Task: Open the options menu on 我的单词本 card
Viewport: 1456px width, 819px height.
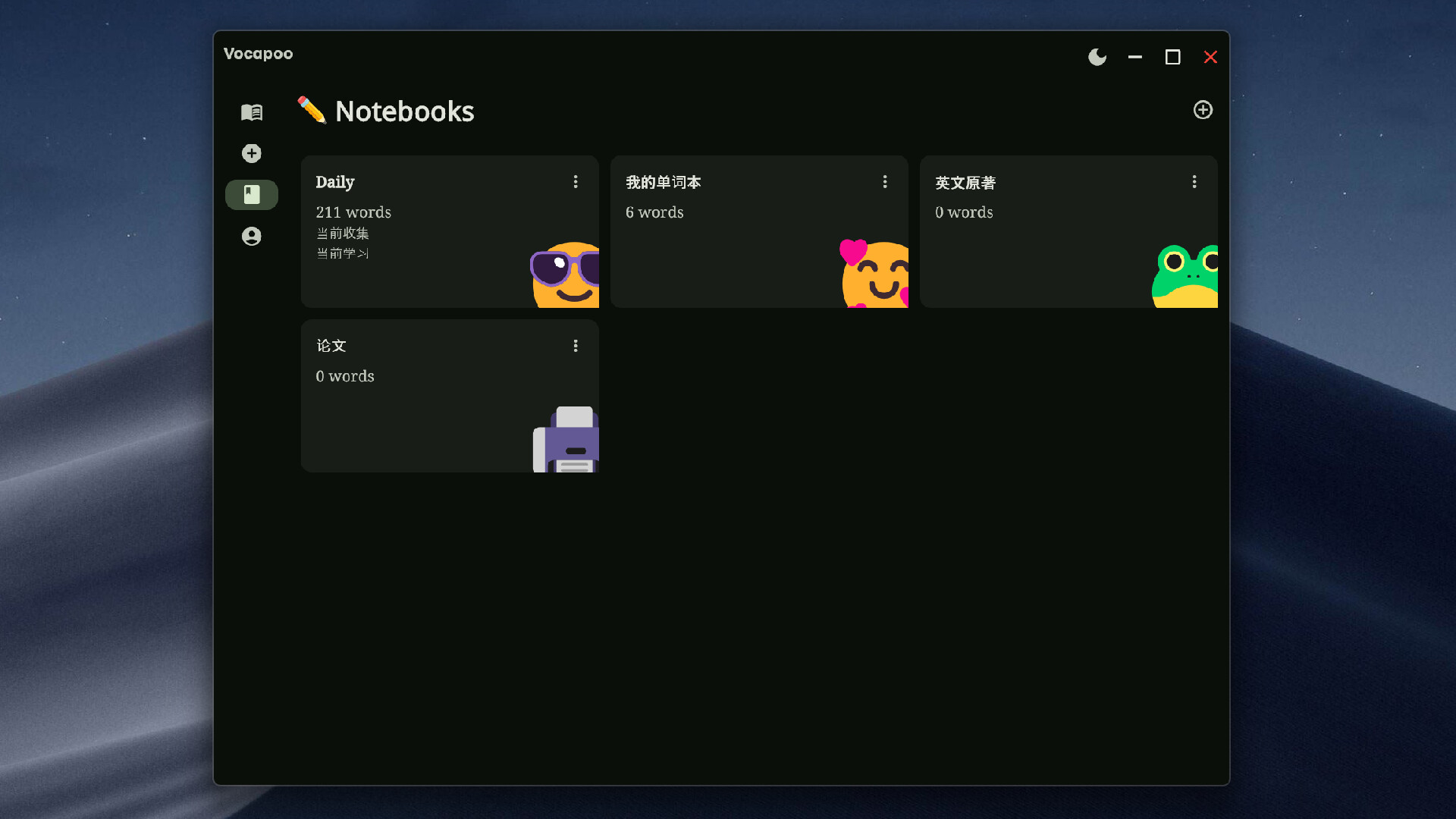Action: 884,181
